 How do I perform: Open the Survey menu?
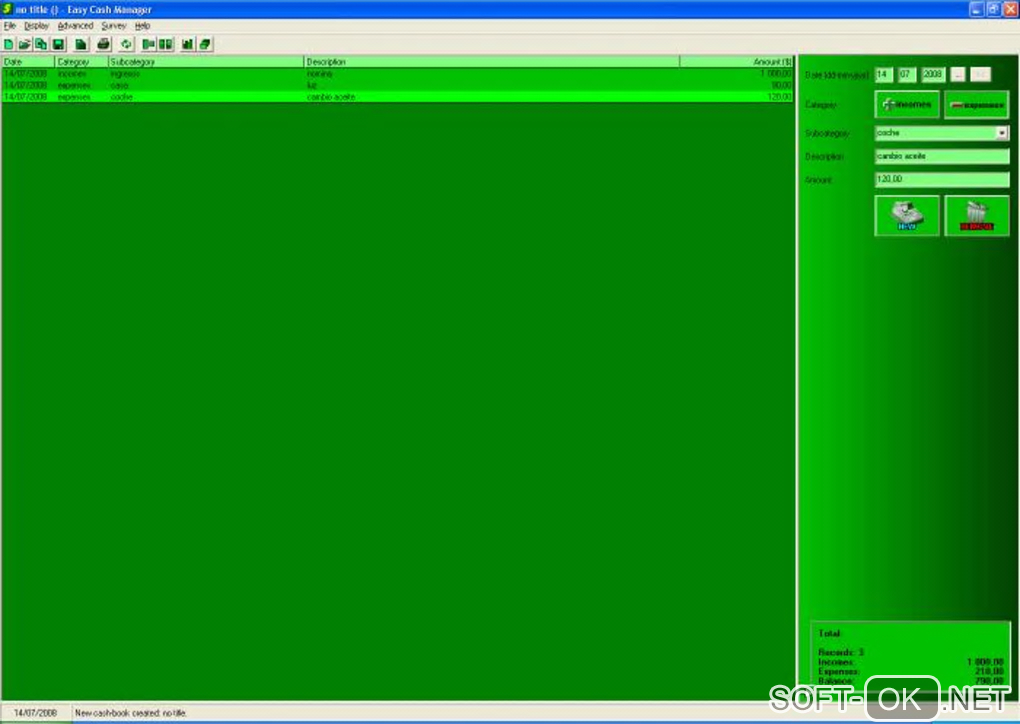(x=114, y=25)
